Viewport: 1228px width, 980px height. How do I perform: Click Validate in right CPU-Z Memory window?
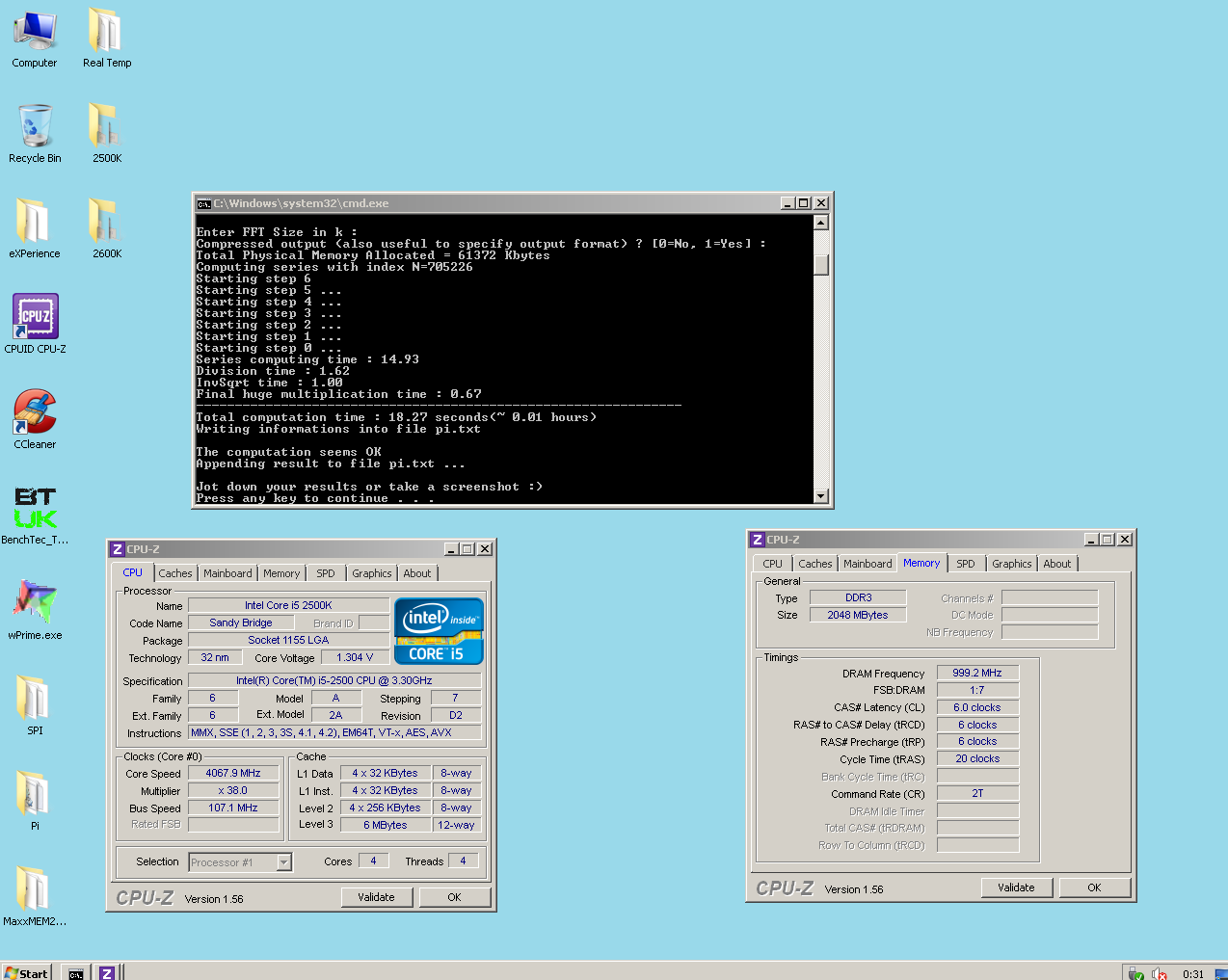click(1017, 887)
